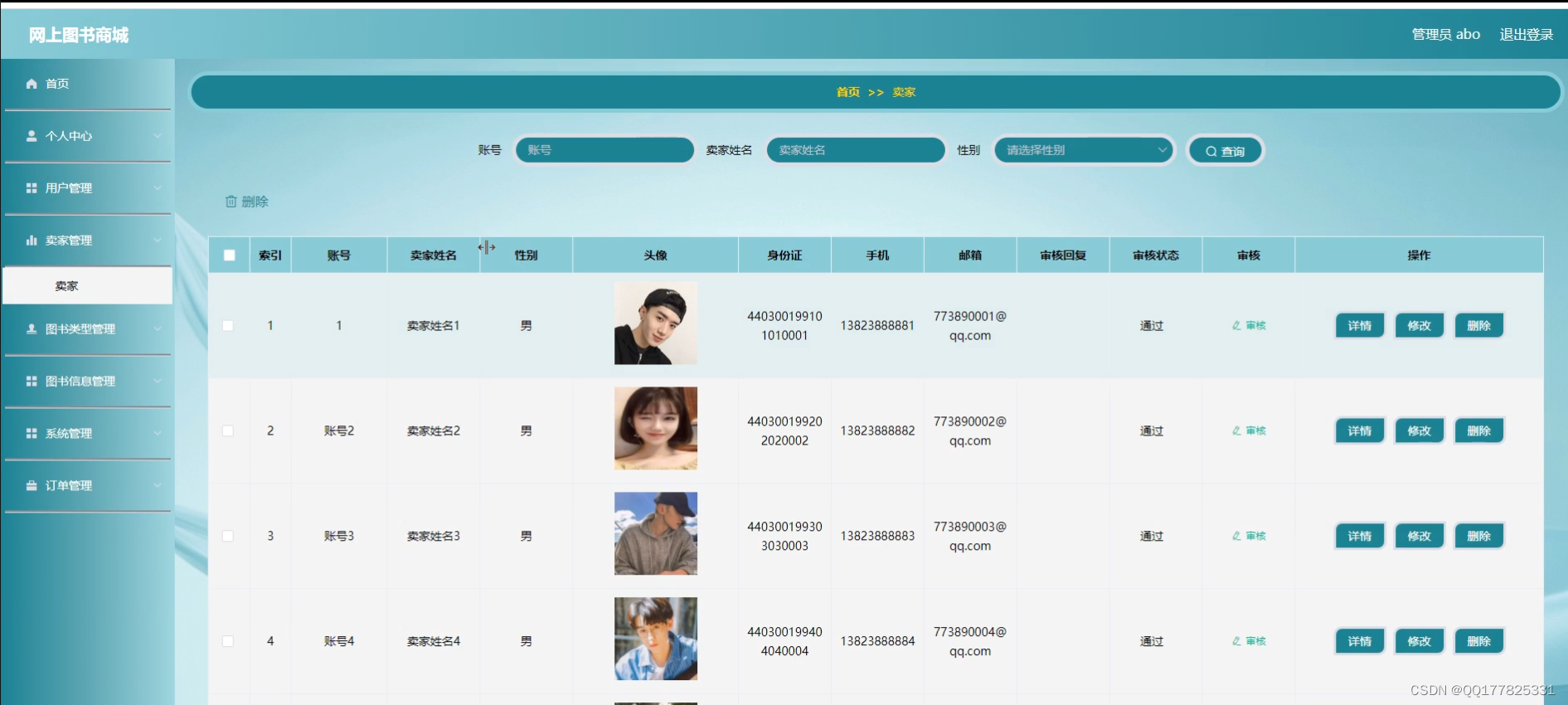Click the batch 删除 text above table
The image size is (1568, 705).
click(255, 202)
